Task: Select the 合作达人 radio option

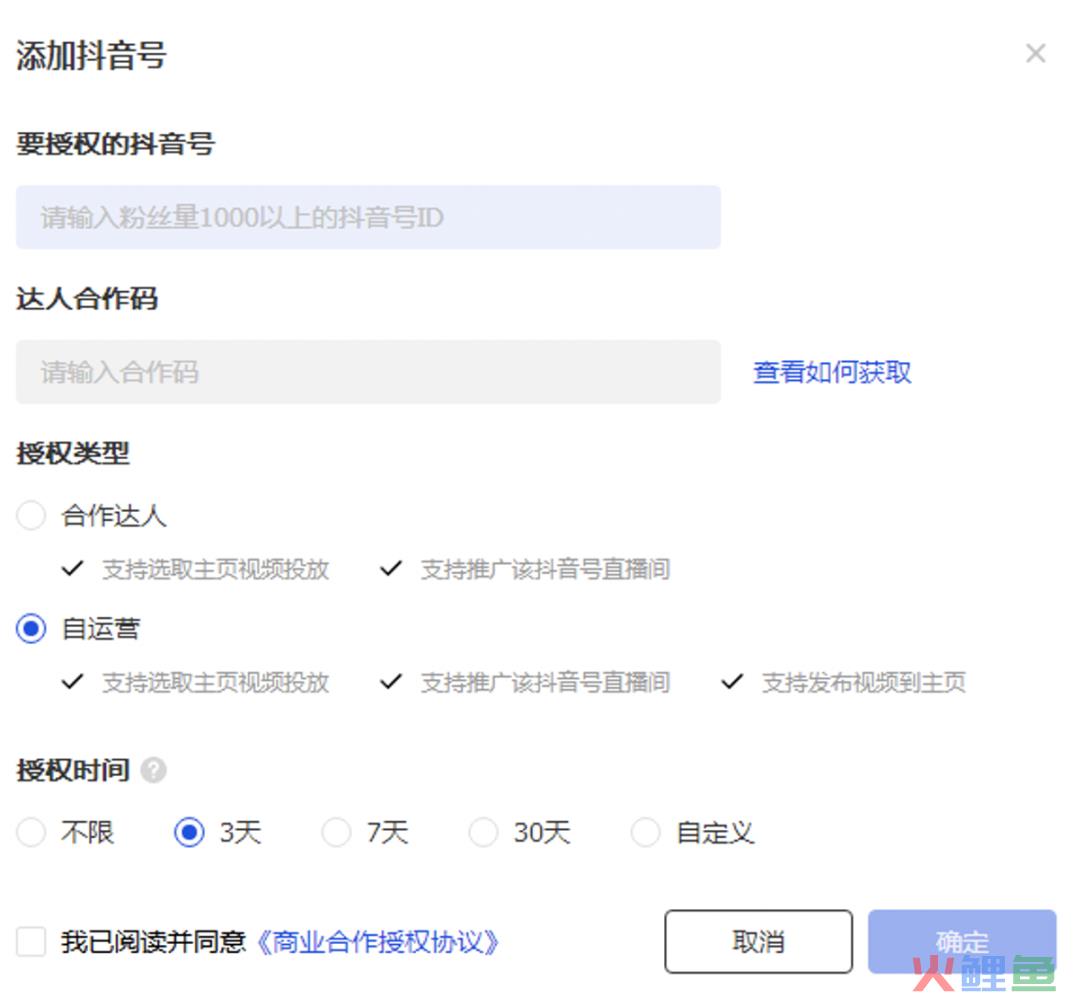Action: (x=31, y=515)
